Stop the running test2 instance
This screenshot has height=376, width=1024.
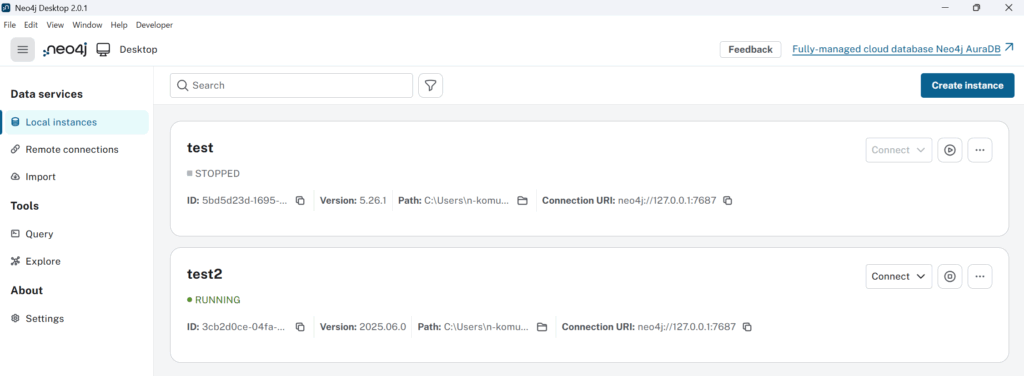click(950, 277)
